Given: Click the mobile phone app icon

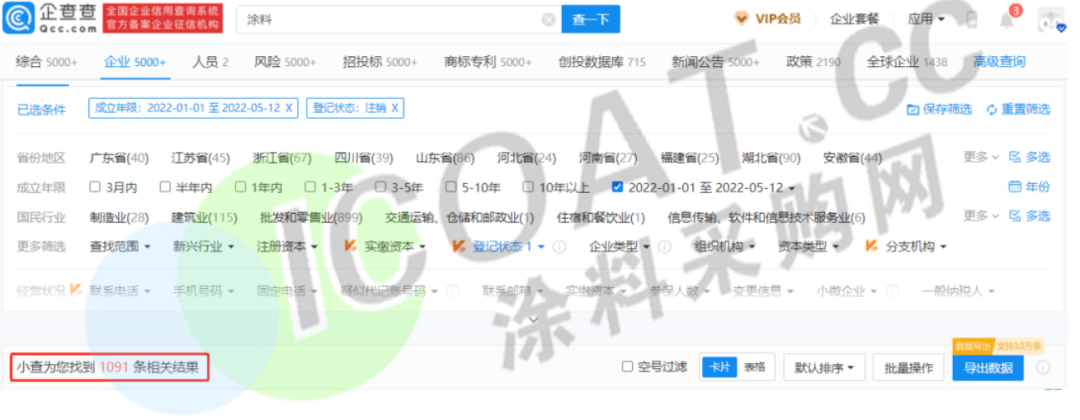Looking at the screenshot, I should (970, 19).
